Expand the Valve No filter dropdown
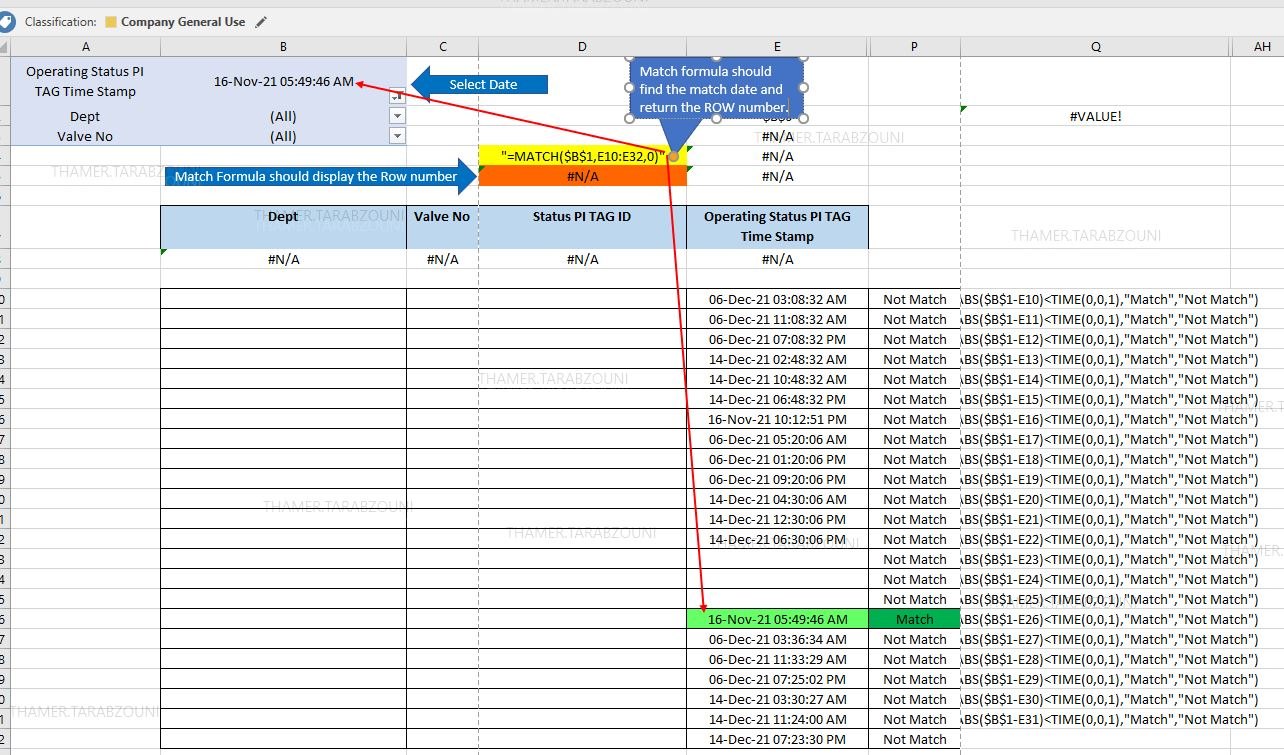This screenshot has height=755, width=1284. 397,136
